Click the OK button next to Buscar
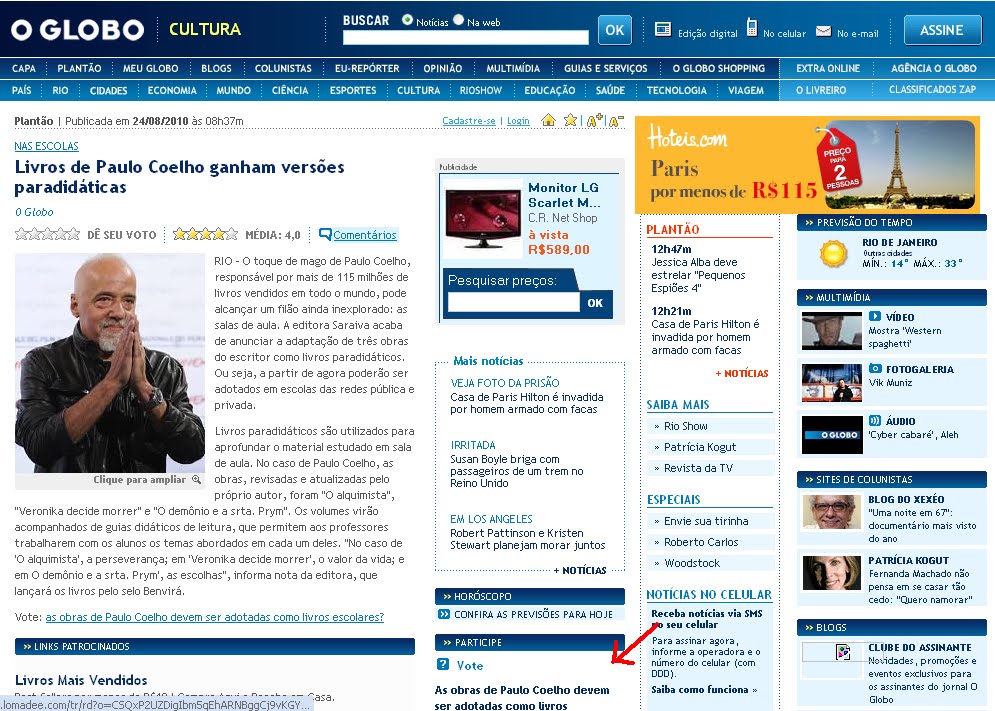Screen dimensions: 995x711 (x=614, y=30)
